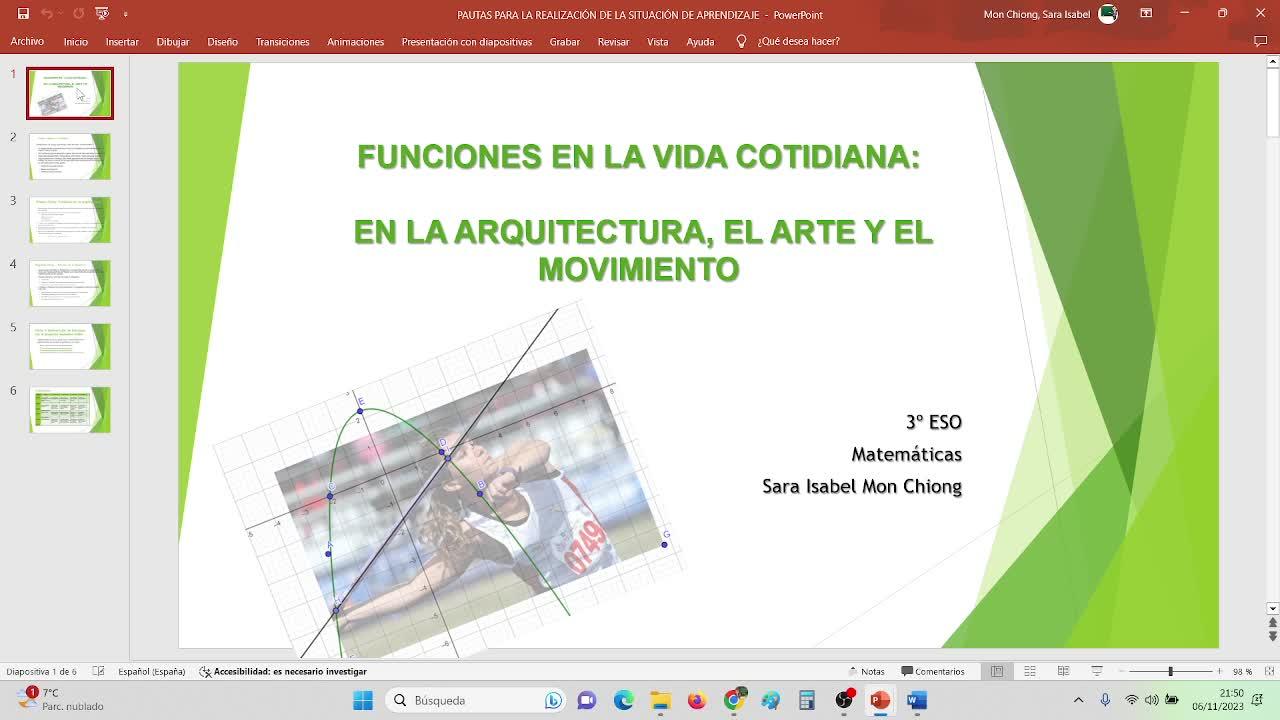Click the Diapositiva 1 de 6 status indicator
Image resolution: width=1280 pixels, height=720 pixels.
[41, 671]
